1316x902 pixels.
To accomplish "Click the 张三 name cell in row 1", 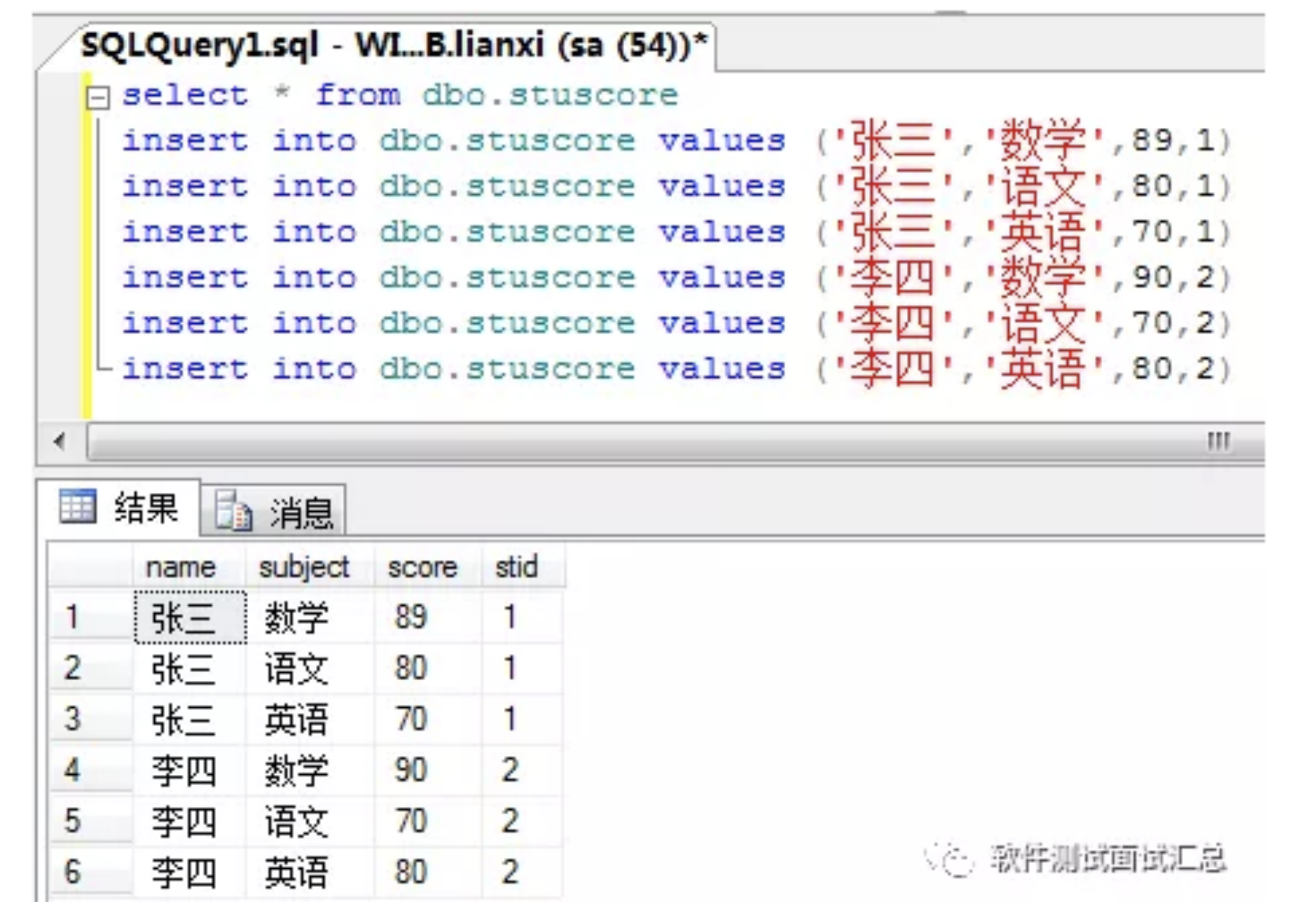I will coord(191,617).
